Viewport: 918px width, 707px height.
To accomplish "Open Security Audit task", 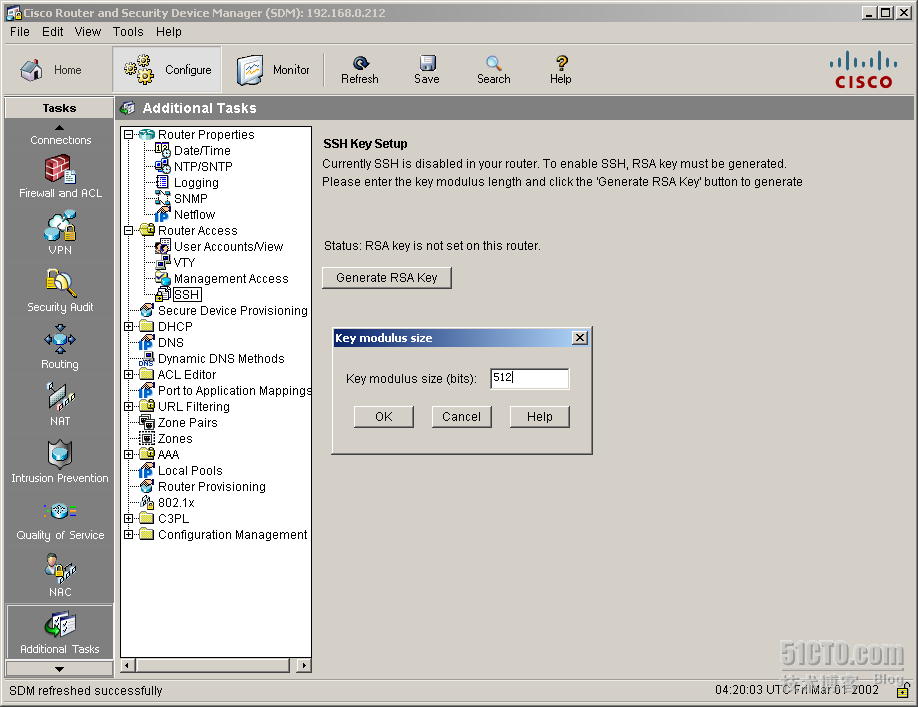I will [60, 290].
